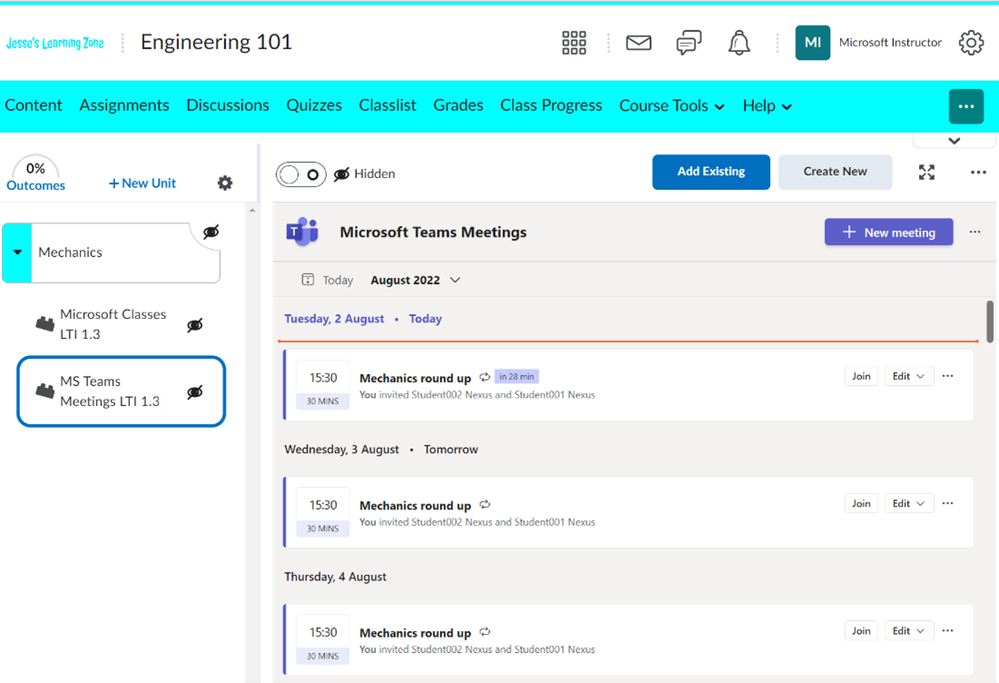This screenshot has width=999, height=683.
Task: Open more options for Tuesday's meeting
Action: [947, 376]
